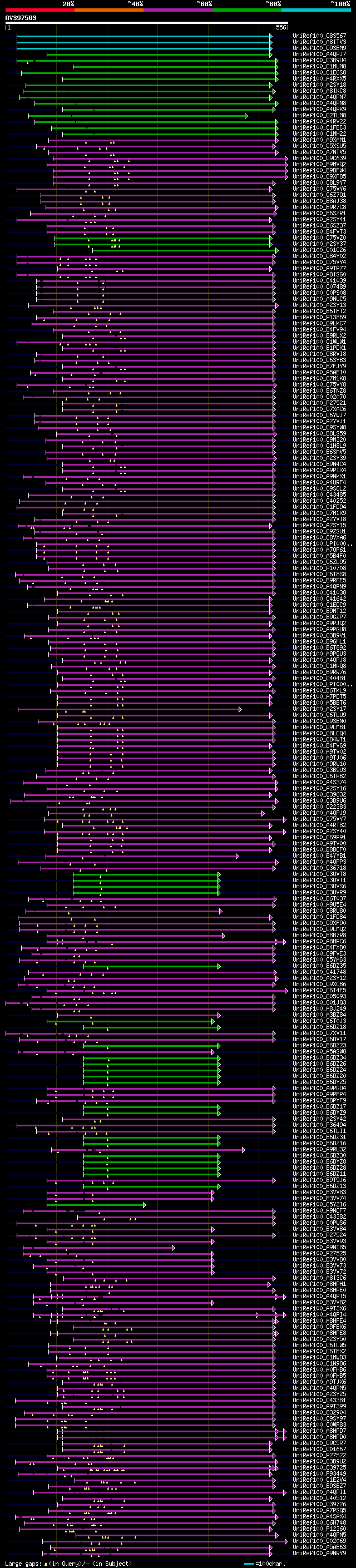
Task: Select hit label UniRef100_A4QPN7
Action: coord(319,97)
